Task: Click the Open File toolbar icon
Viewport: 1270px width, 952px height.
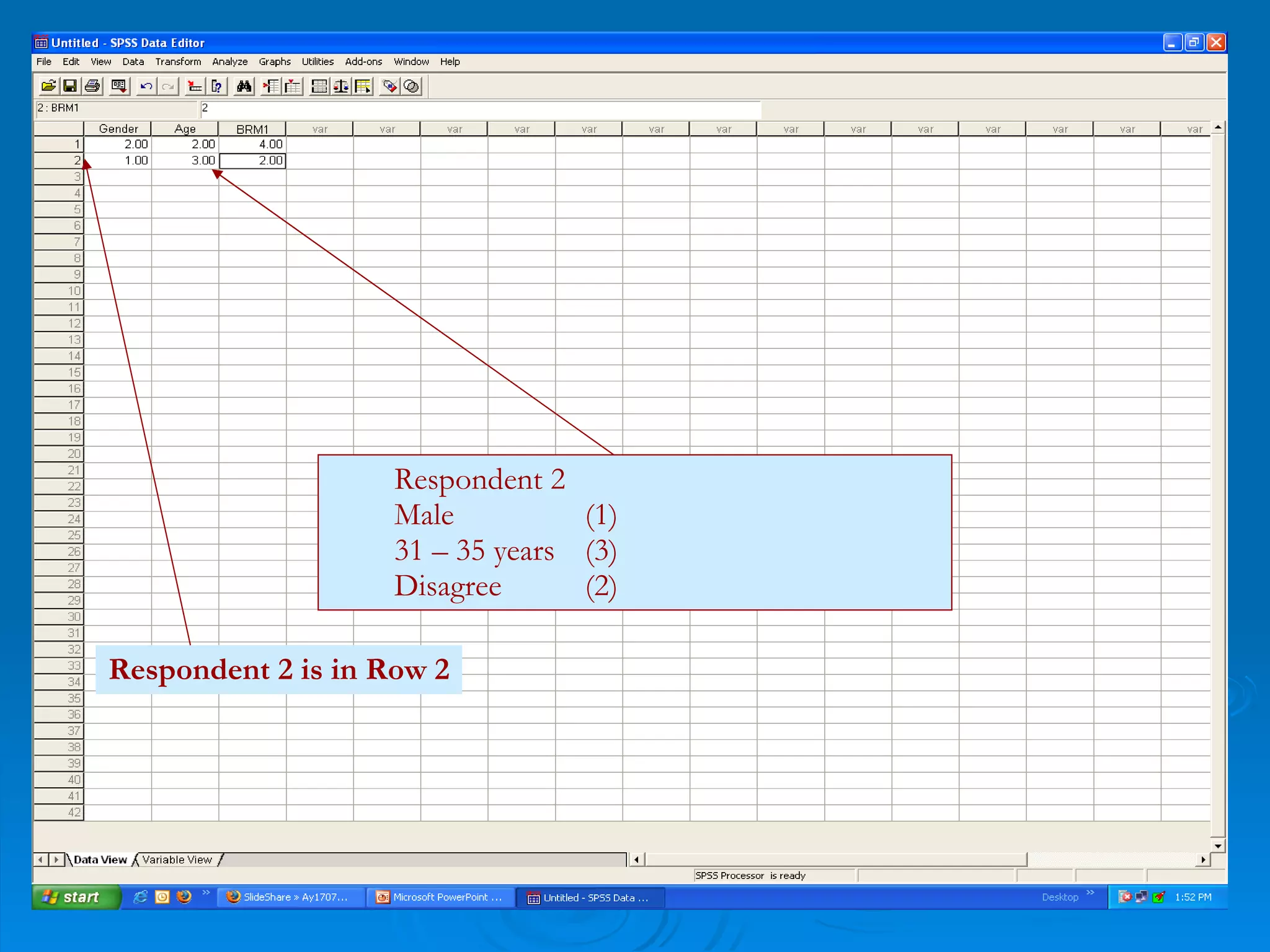Action: (48, 86)
